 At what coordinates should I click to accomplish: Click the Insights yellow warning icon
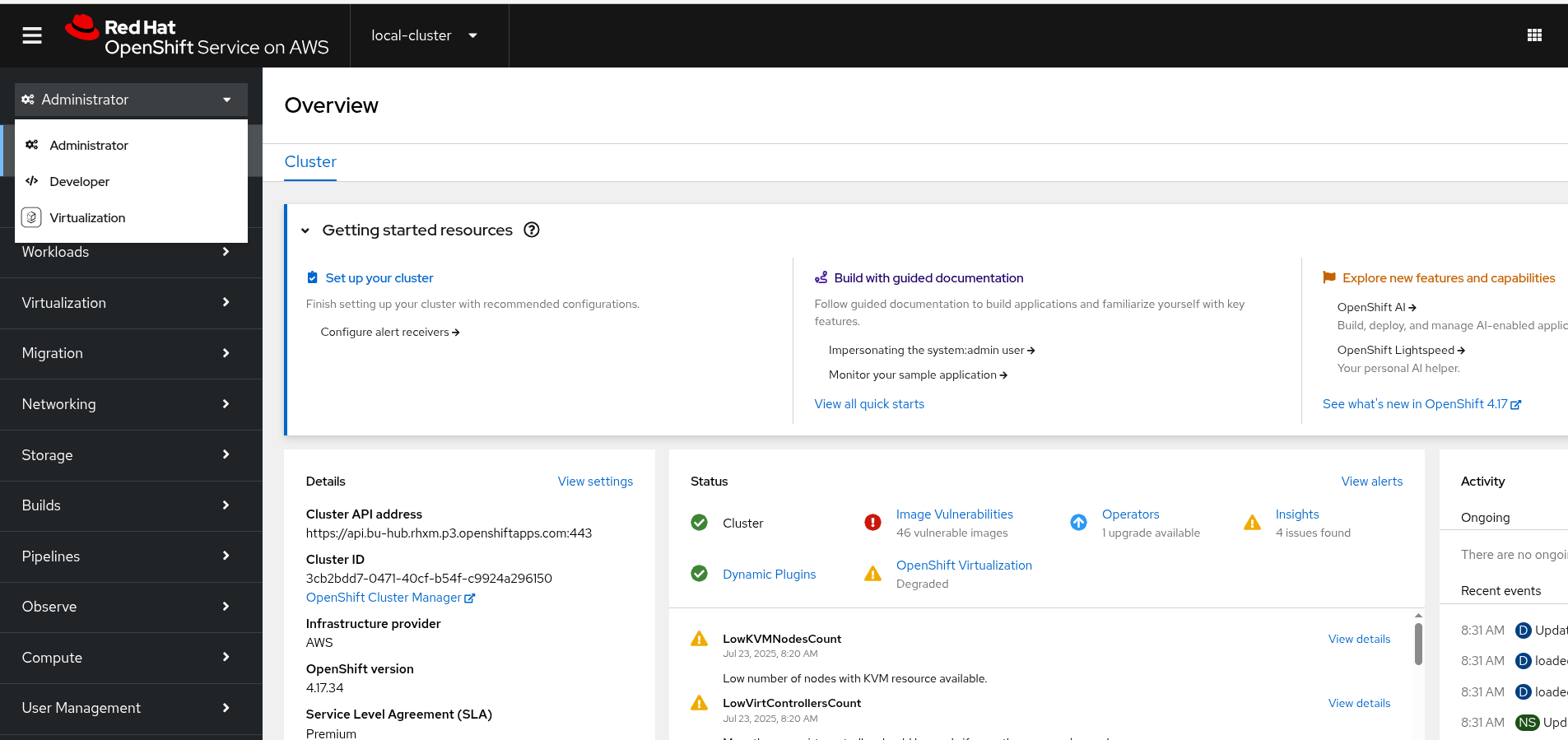tap(1252, 523)
